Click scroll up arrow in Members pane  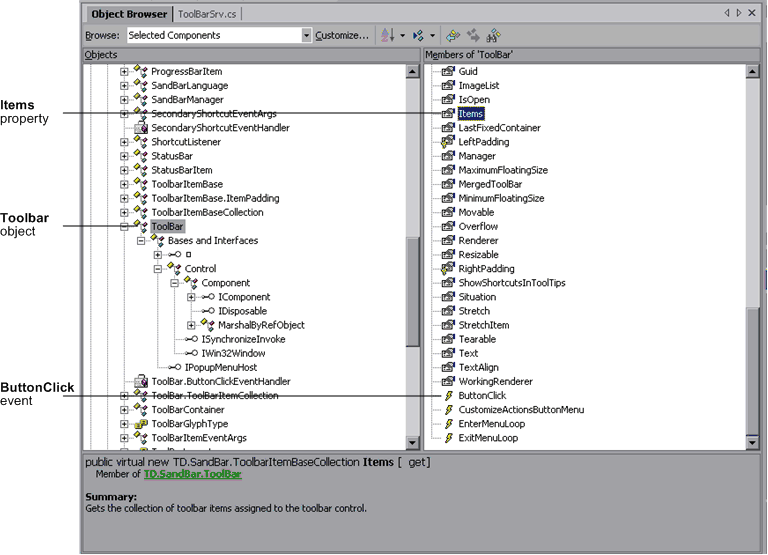tap(752, 72)
